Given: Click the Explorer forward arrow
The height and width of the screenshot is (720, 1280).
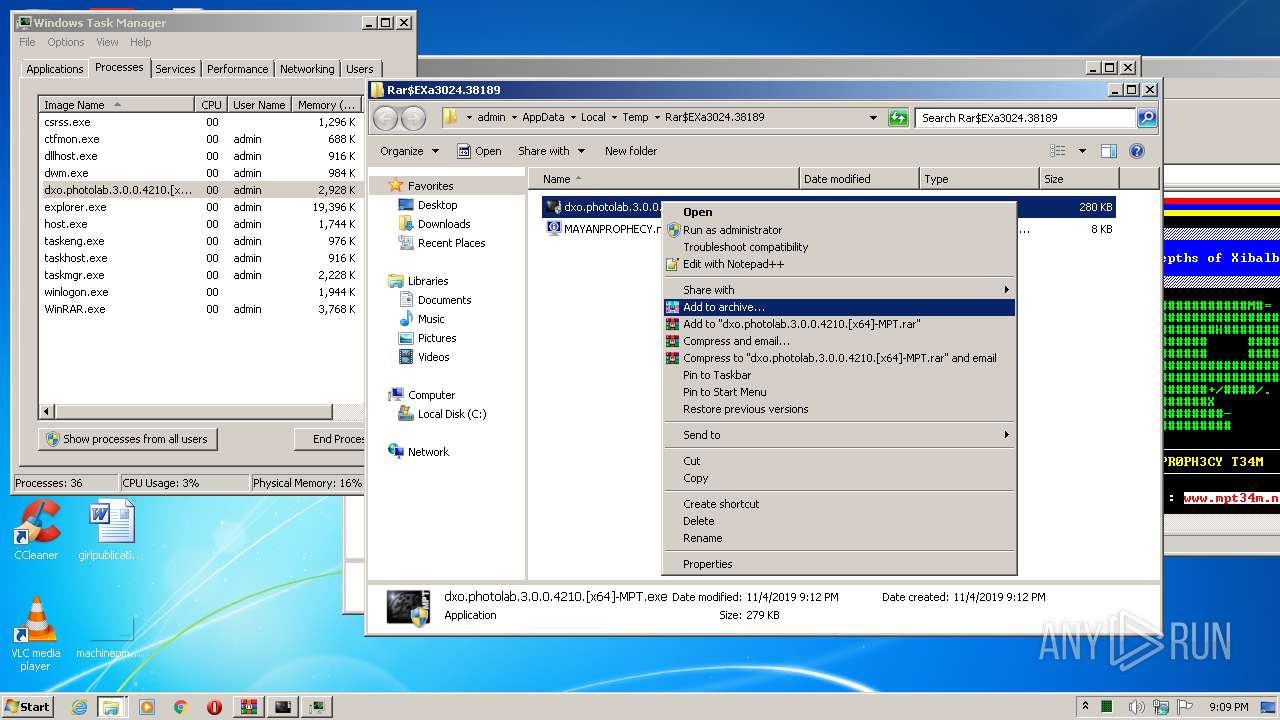Looking at the screenshot, I should 413,118.
